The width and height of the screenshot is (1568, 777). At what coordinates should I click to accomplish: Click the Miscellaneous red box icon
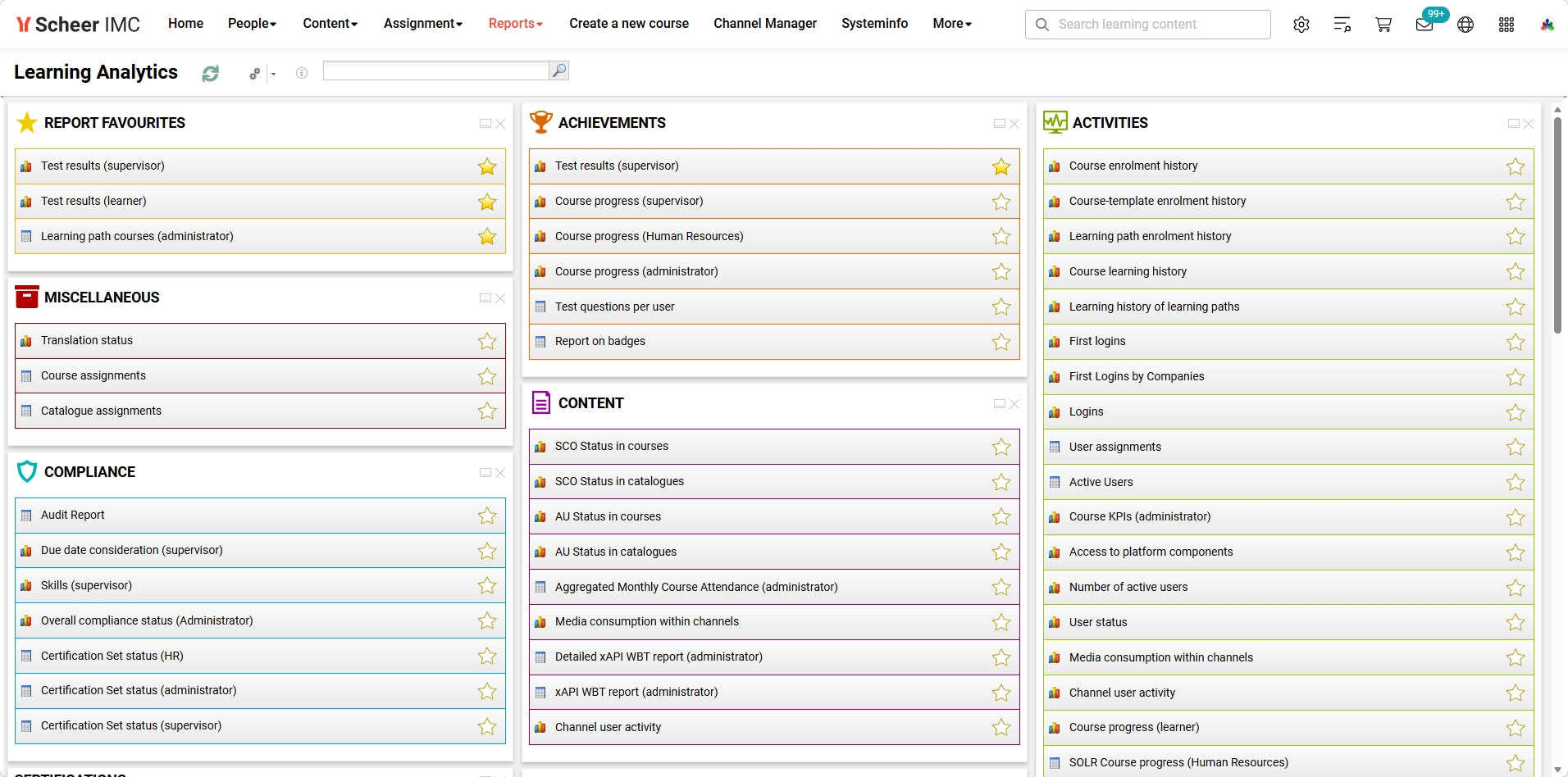(x=27, y=297)
